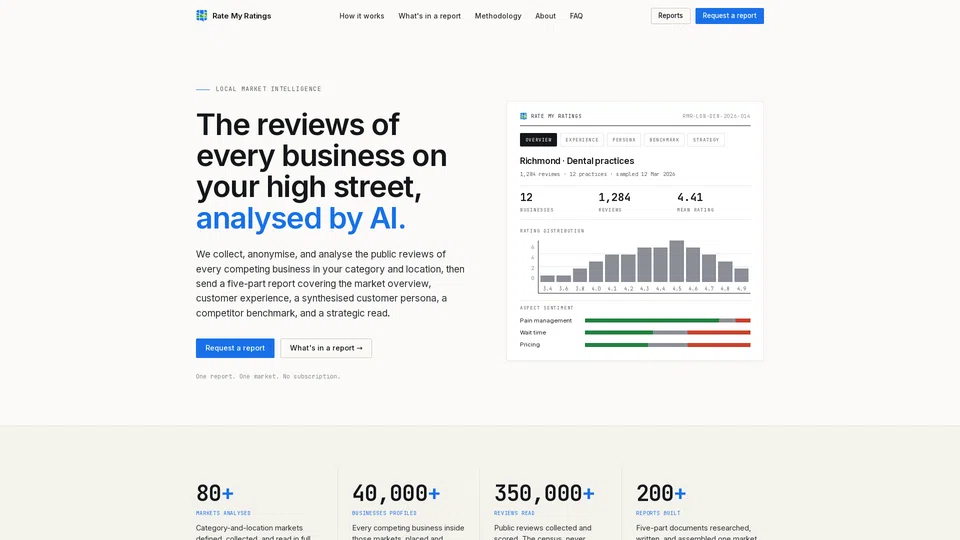Open the How it works page

coord(362,16)
